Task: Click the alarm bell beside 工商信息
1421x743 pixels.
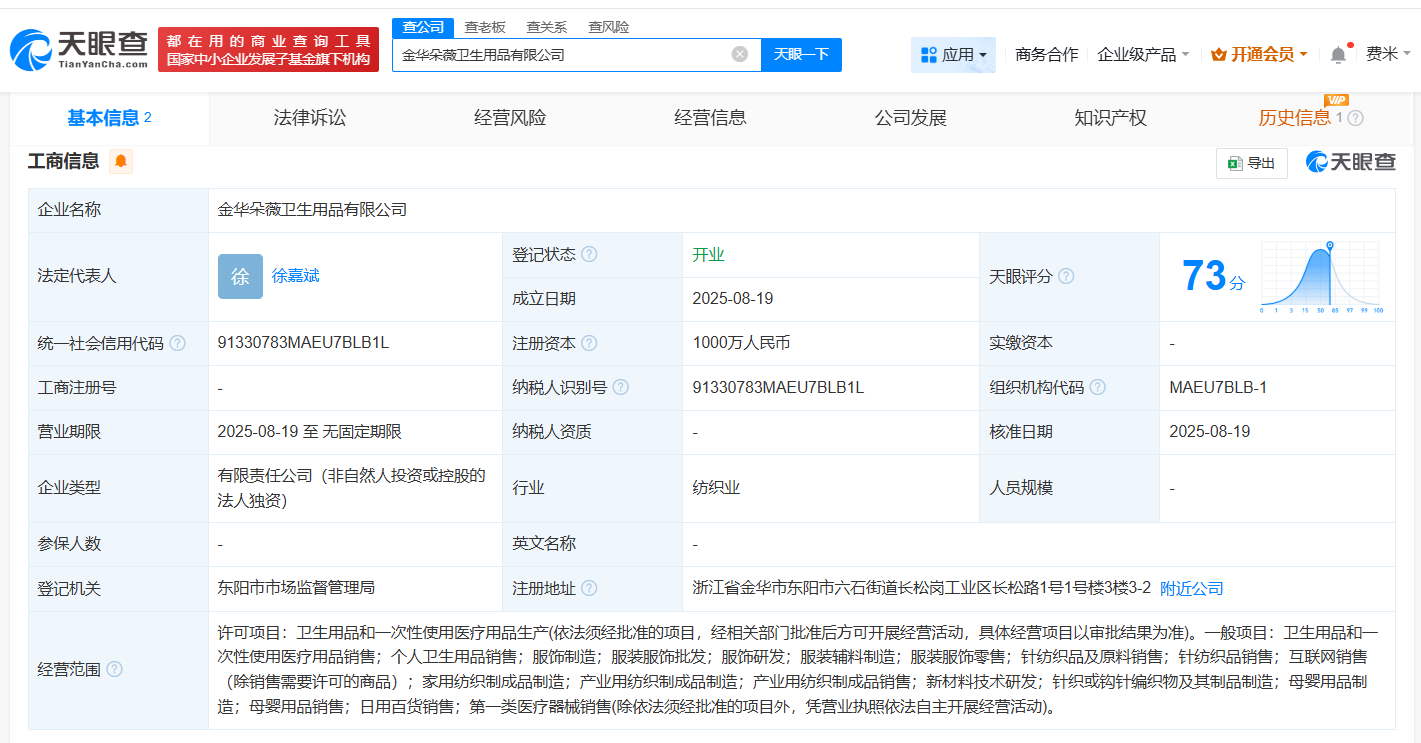Action: coord(121,161)
